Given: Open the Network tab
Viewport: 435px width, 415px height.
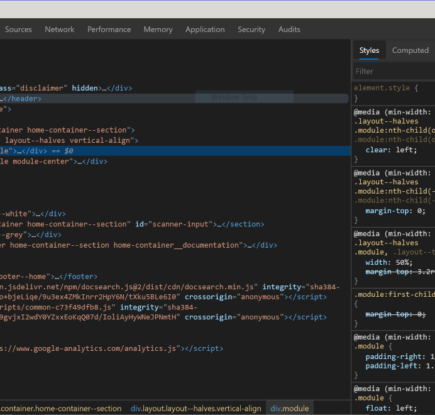Looking at the screenshot, I should pyautogui.click(x=59, y=30).
